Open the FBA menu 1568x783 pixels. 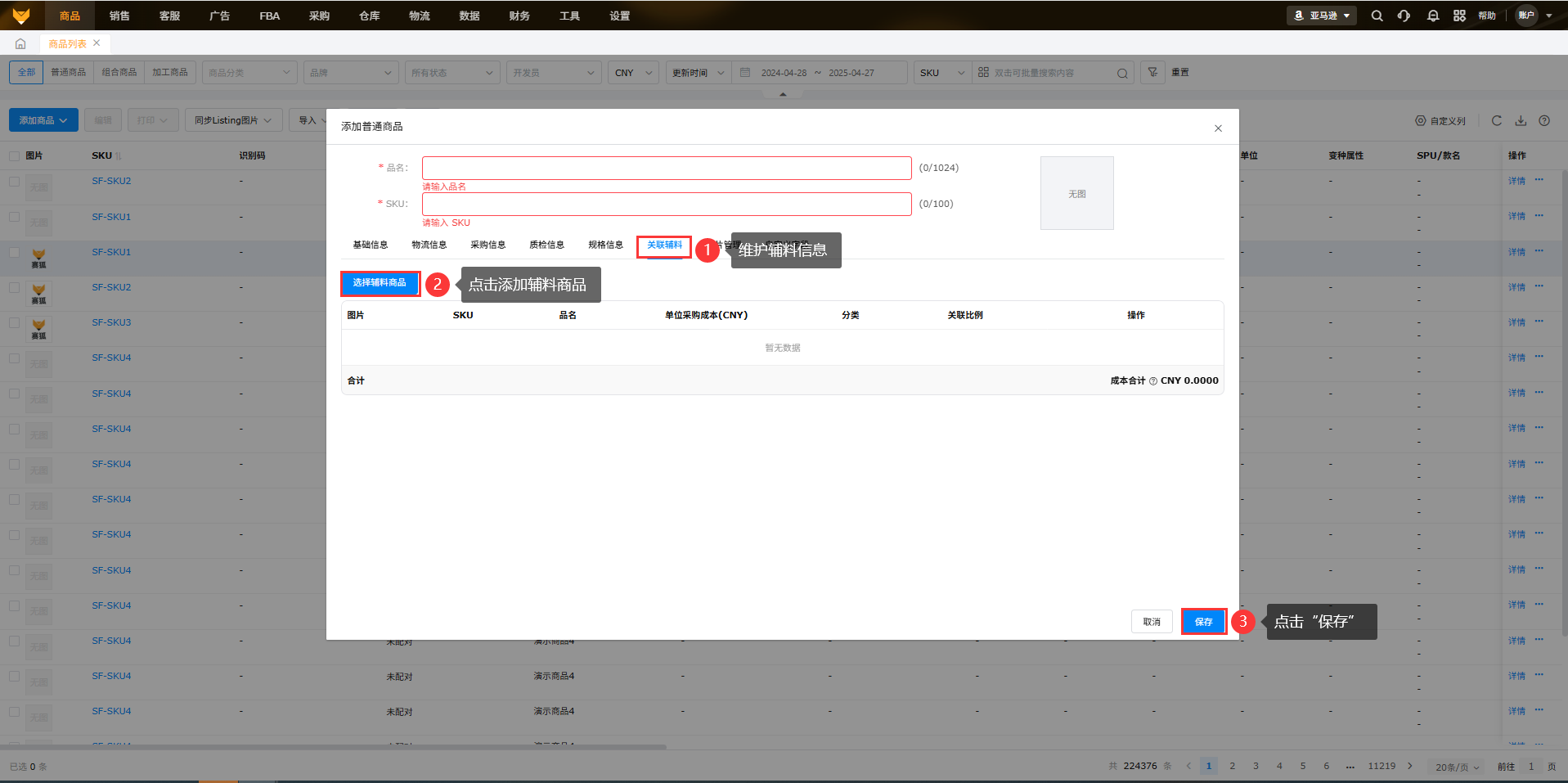269,16
